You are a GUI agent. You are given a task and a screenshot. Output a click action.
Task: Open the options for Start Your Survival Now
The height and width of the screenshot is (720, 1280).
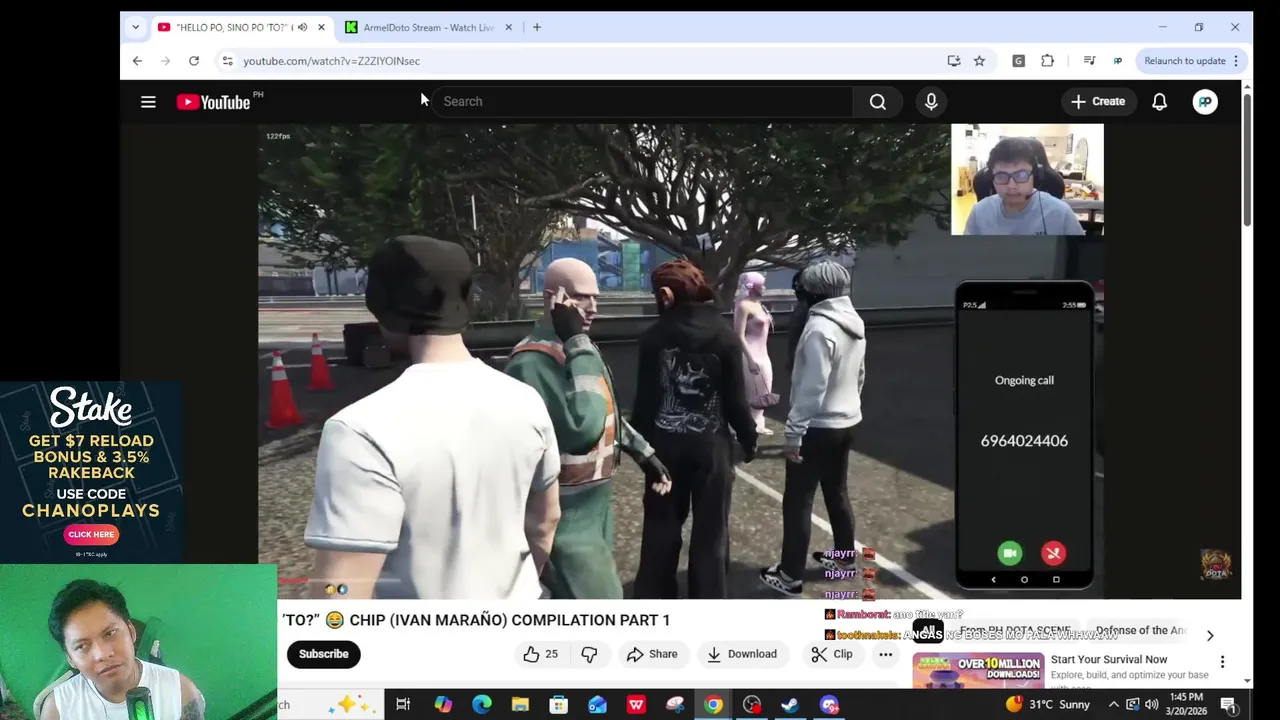[x=1222, y=662]
